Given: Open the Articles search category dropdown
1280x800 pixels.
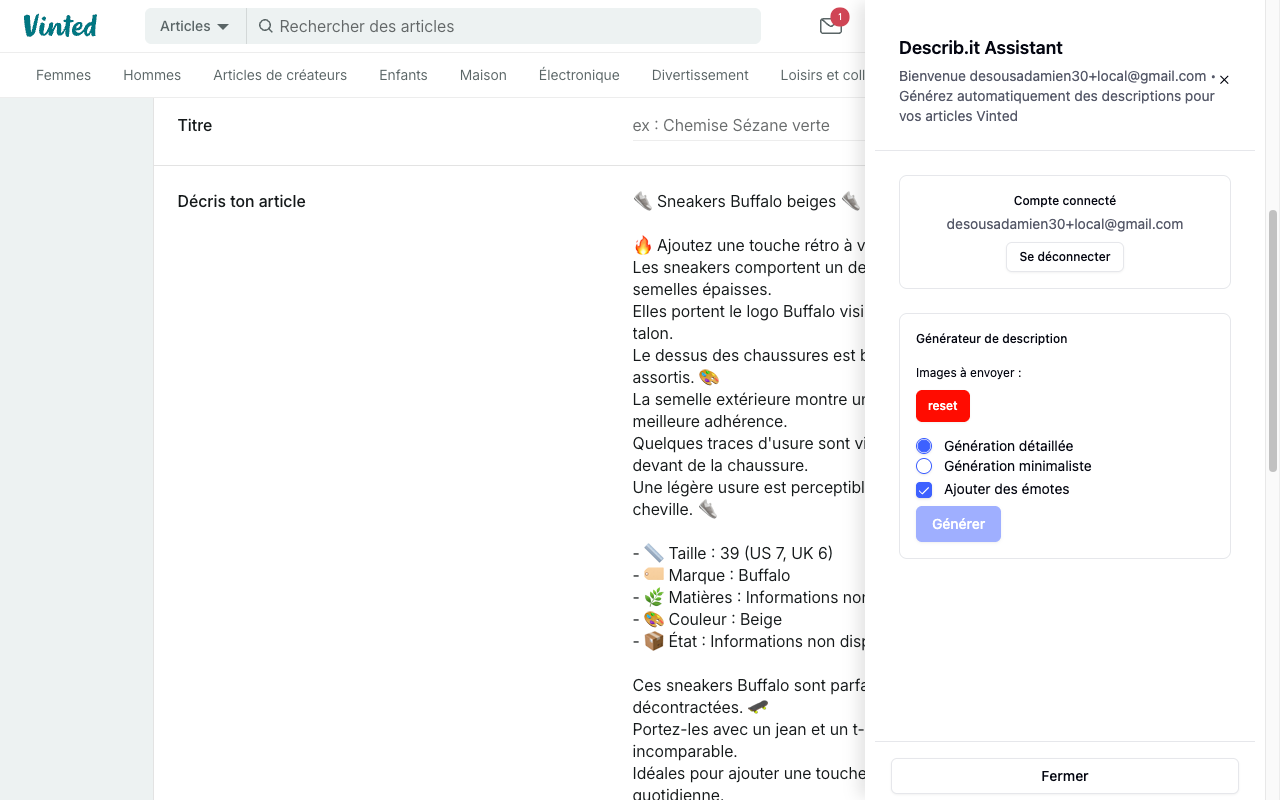Looking at the screenshot, I should pos(195,26).
